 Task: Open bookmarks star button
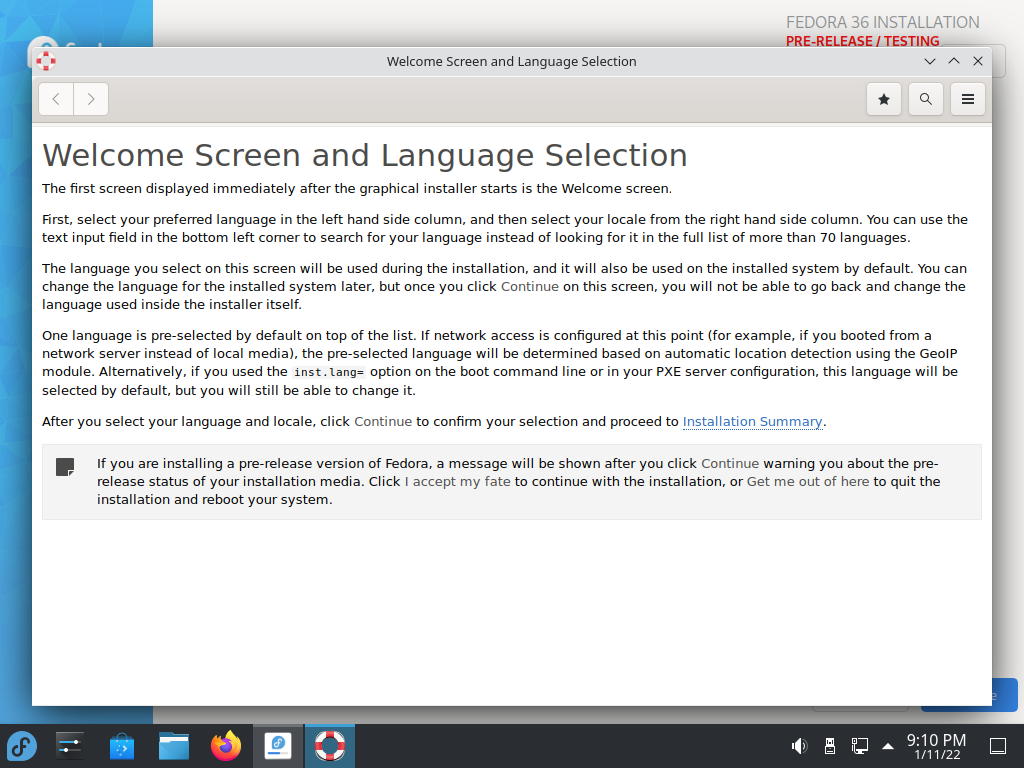[x=884, y=99]
